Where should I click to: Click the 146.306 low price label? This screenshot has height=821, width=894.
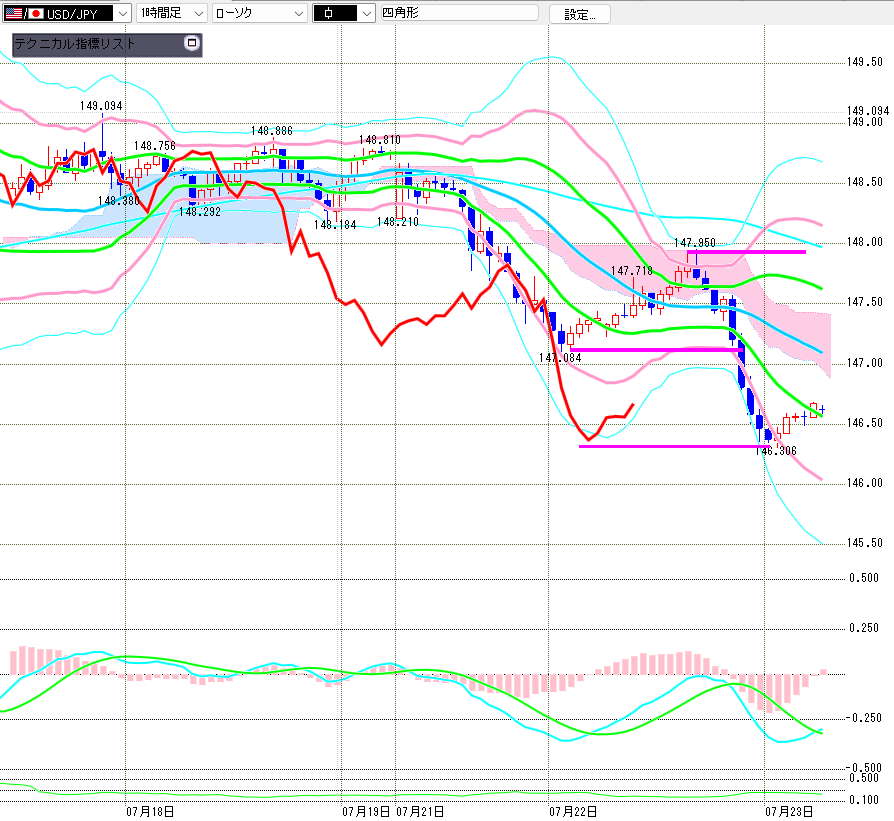[x=776, y=451]
